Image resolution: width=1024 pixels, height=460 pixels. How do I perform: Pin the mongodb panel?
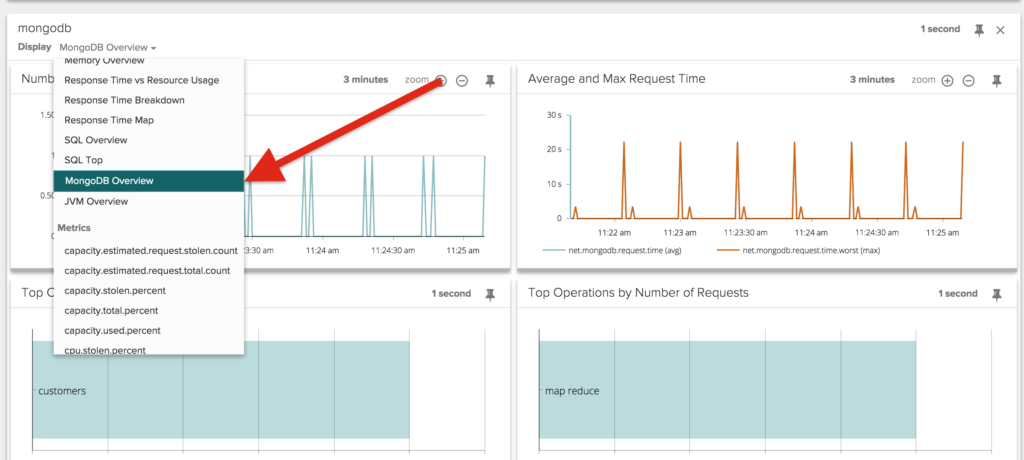pos(979,30)
